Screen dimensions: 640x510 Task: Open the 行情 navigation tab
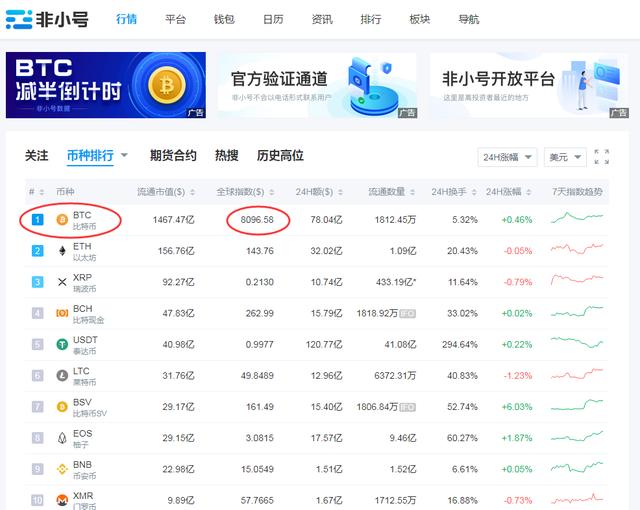126,19
